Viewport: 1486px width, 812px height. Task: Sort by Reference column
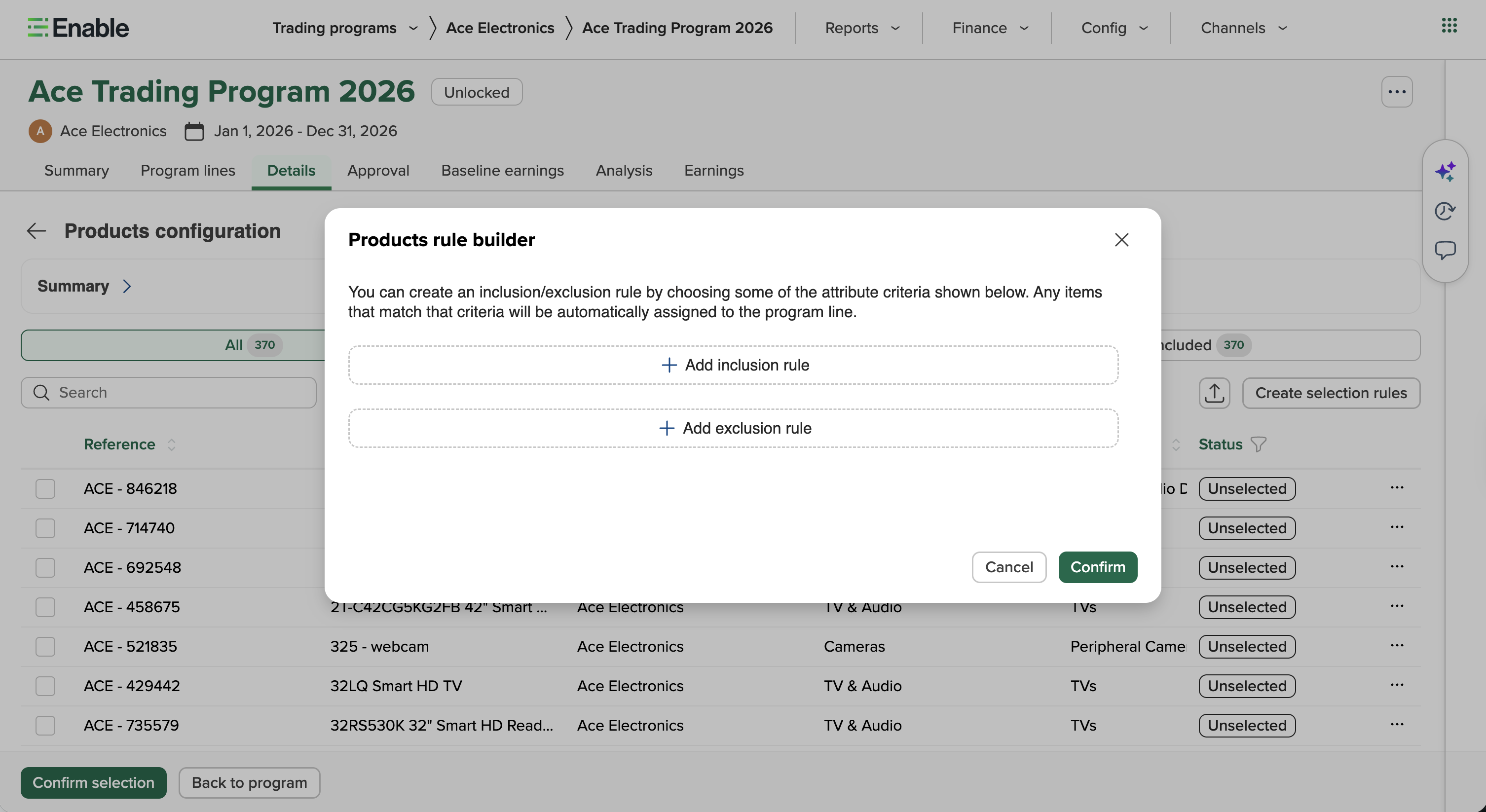point(171,444)
